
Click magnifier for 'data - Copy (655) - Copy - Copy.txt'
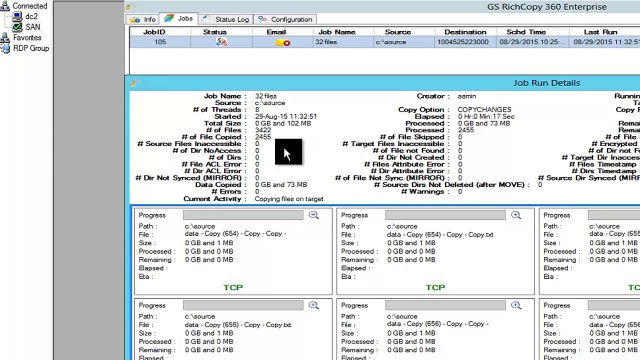(313, 305)
